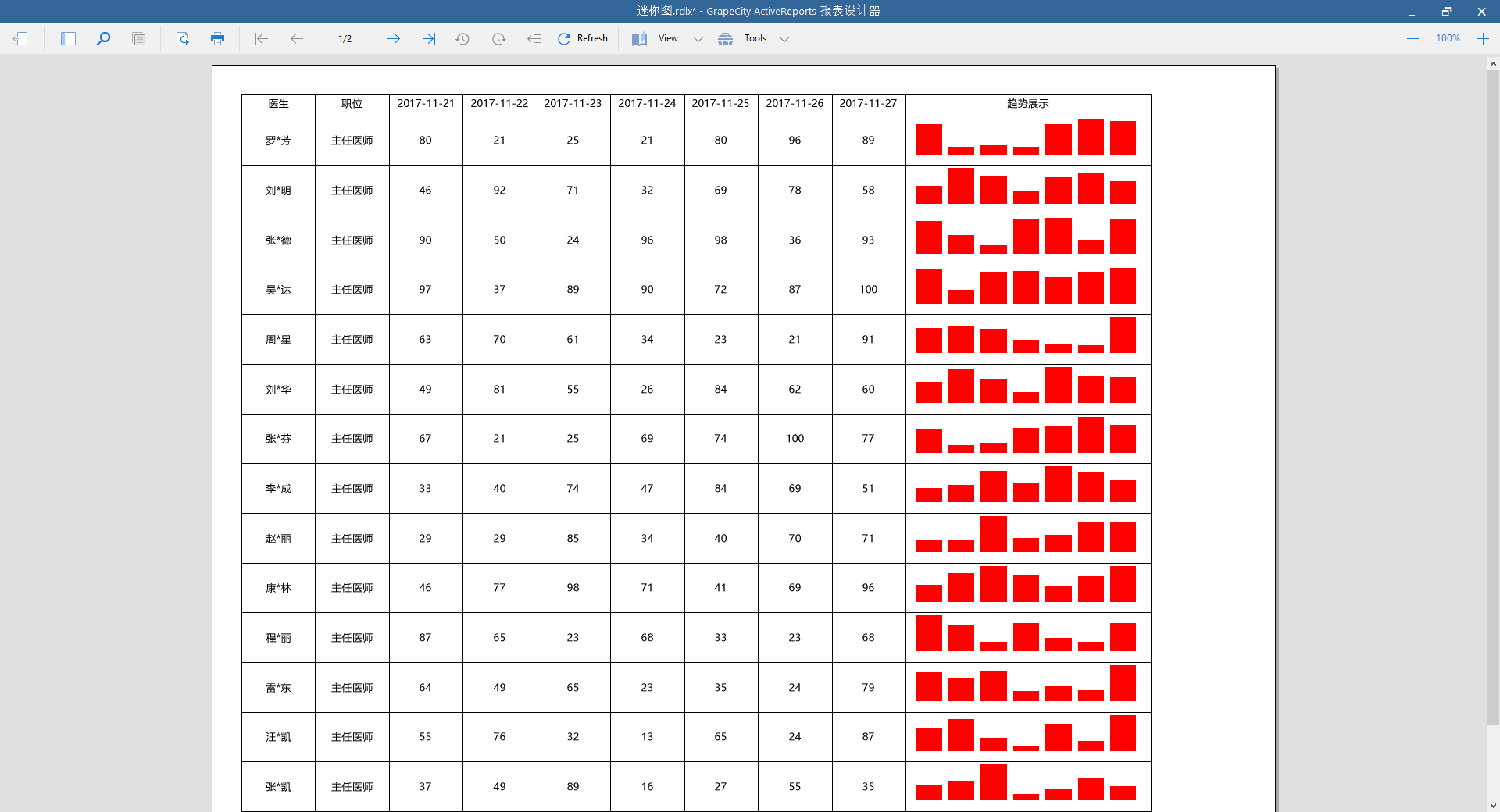
Task: Select the doctor name 康*林
Action: pos(278,588)
